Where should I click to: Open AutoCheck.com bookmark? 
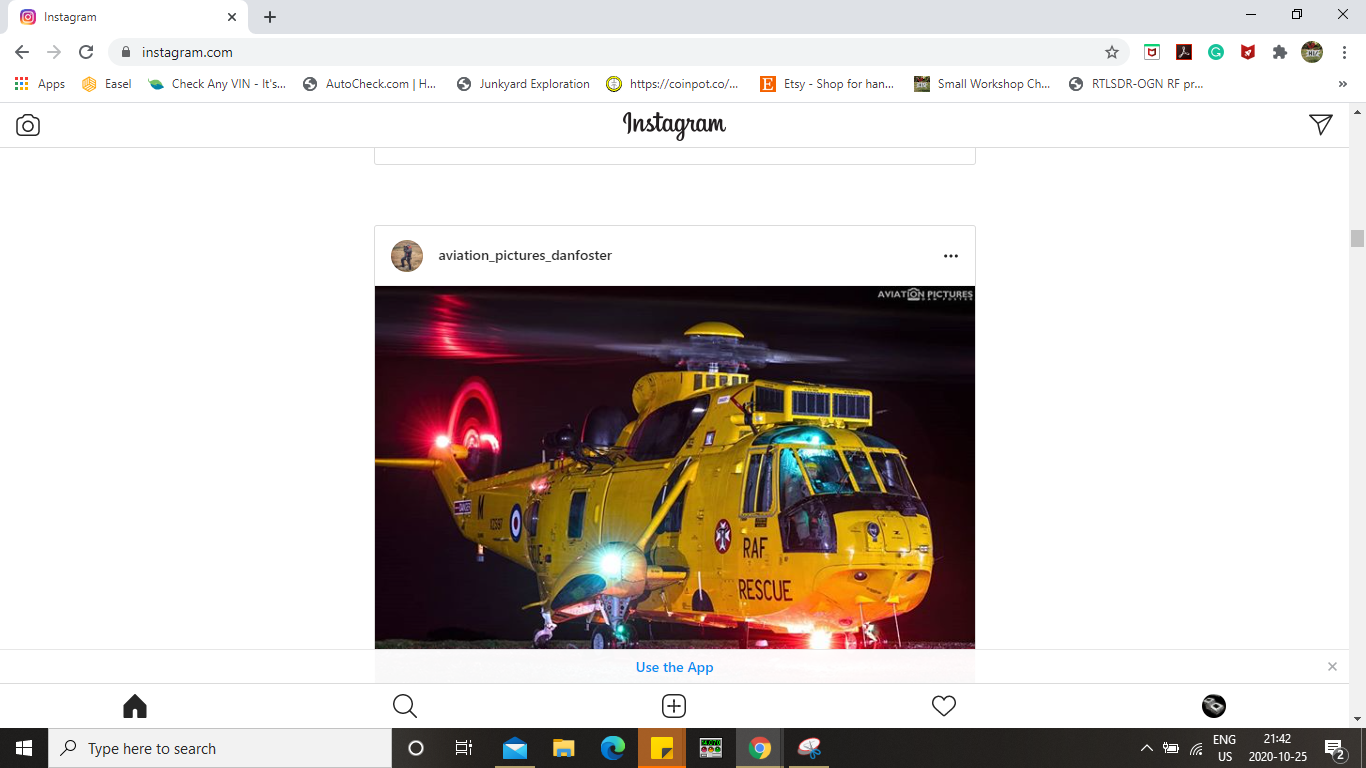coord(370,84)
